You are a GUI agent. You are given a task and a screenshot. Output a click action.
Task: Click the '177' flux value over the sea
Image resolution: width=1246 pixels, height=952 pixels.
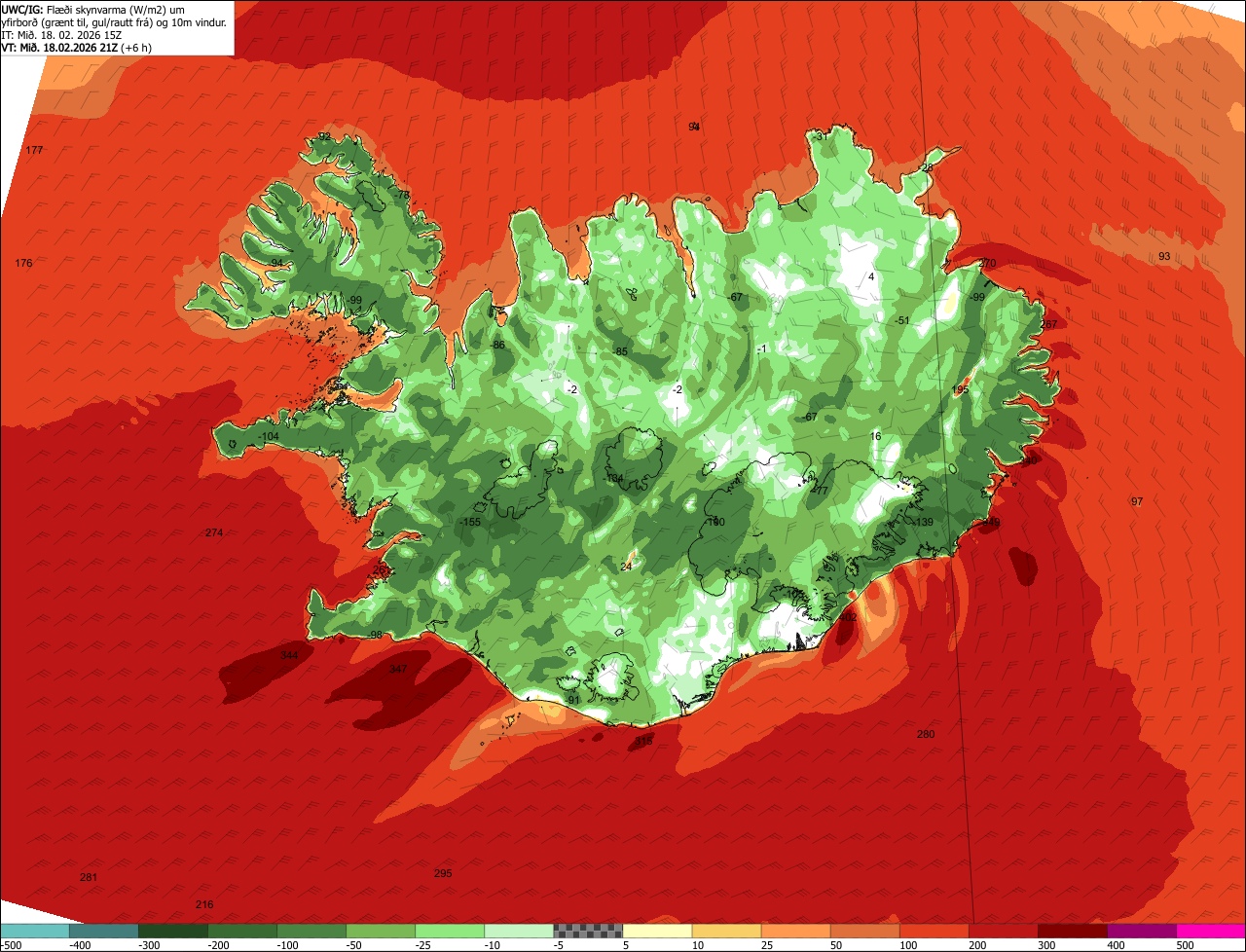click(35, 150)
